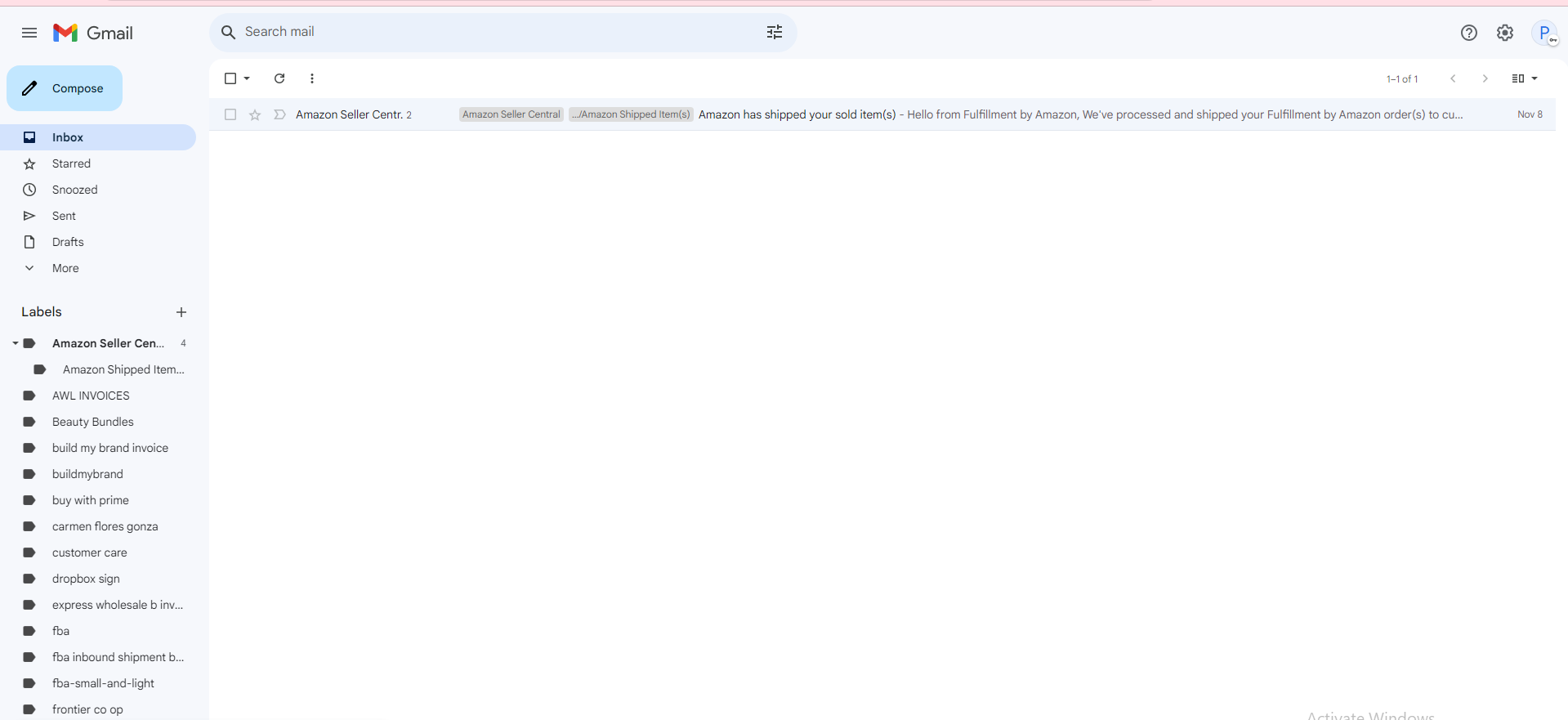Go to older messages arrow
The width and height of the screenshot is (1568, 720).
pyautogui.click(x=1485, y=78)
